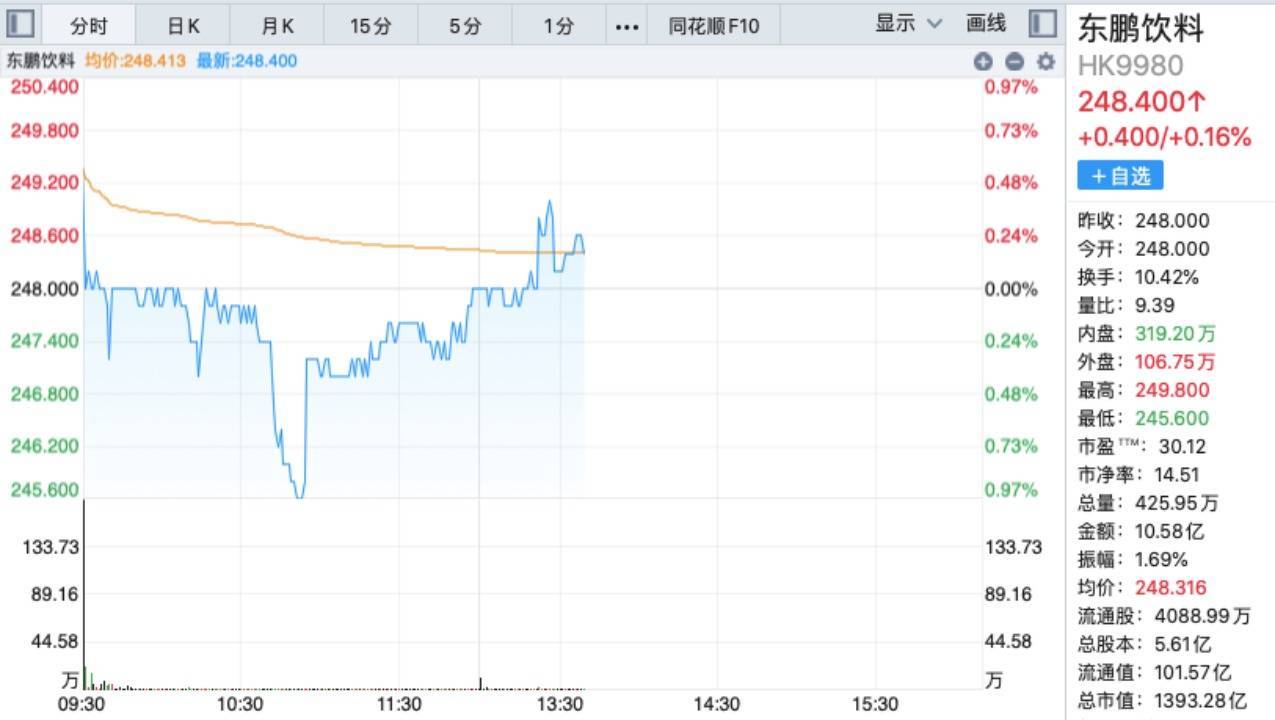Click the zoom out minus icon
The height and width of the screenshot is (720, 1275).
(x=1014, y=61)
